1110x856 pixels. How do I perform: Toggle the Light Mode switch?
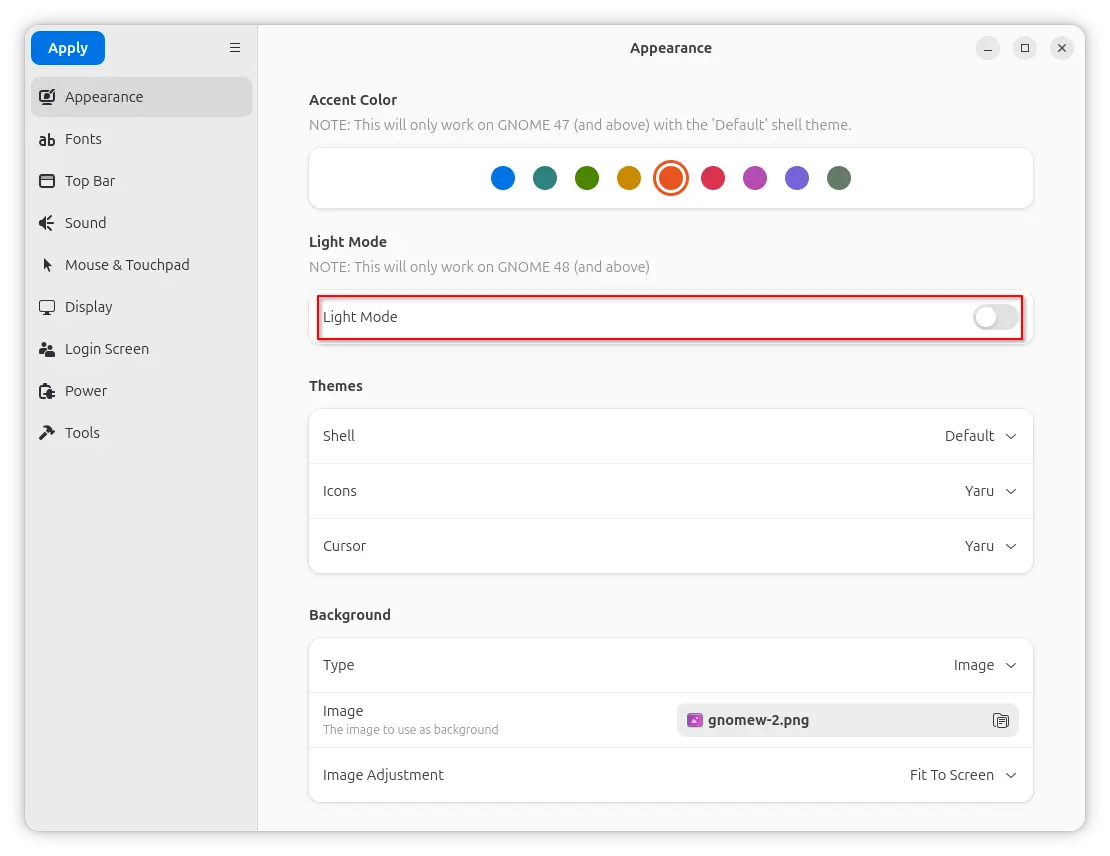click(995, 317)
